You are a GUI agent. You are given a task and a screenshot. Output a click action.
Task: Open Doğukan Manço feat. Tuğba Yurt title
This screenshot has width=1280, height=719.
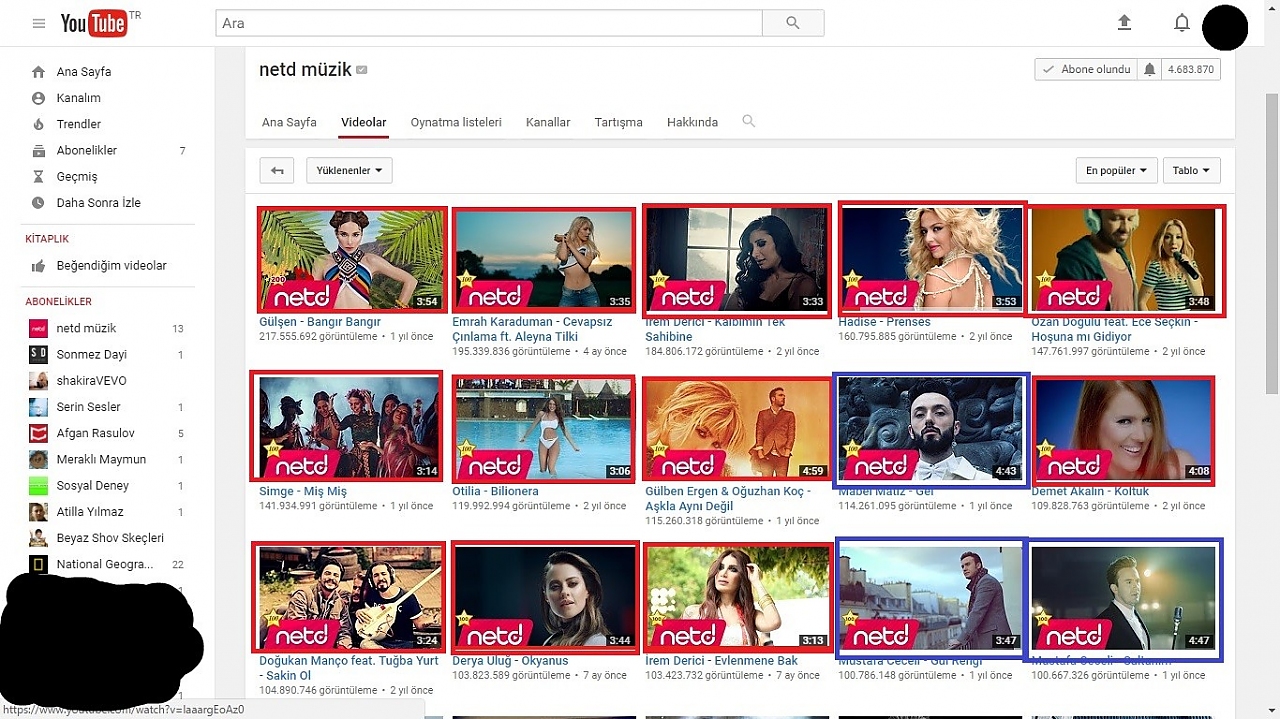(349, 667)
